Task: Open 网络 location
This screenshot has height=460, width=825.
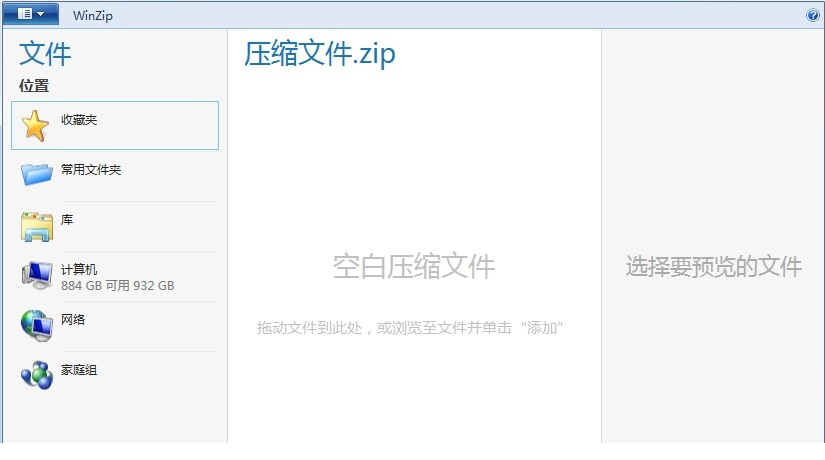Action: coord(115,326)
